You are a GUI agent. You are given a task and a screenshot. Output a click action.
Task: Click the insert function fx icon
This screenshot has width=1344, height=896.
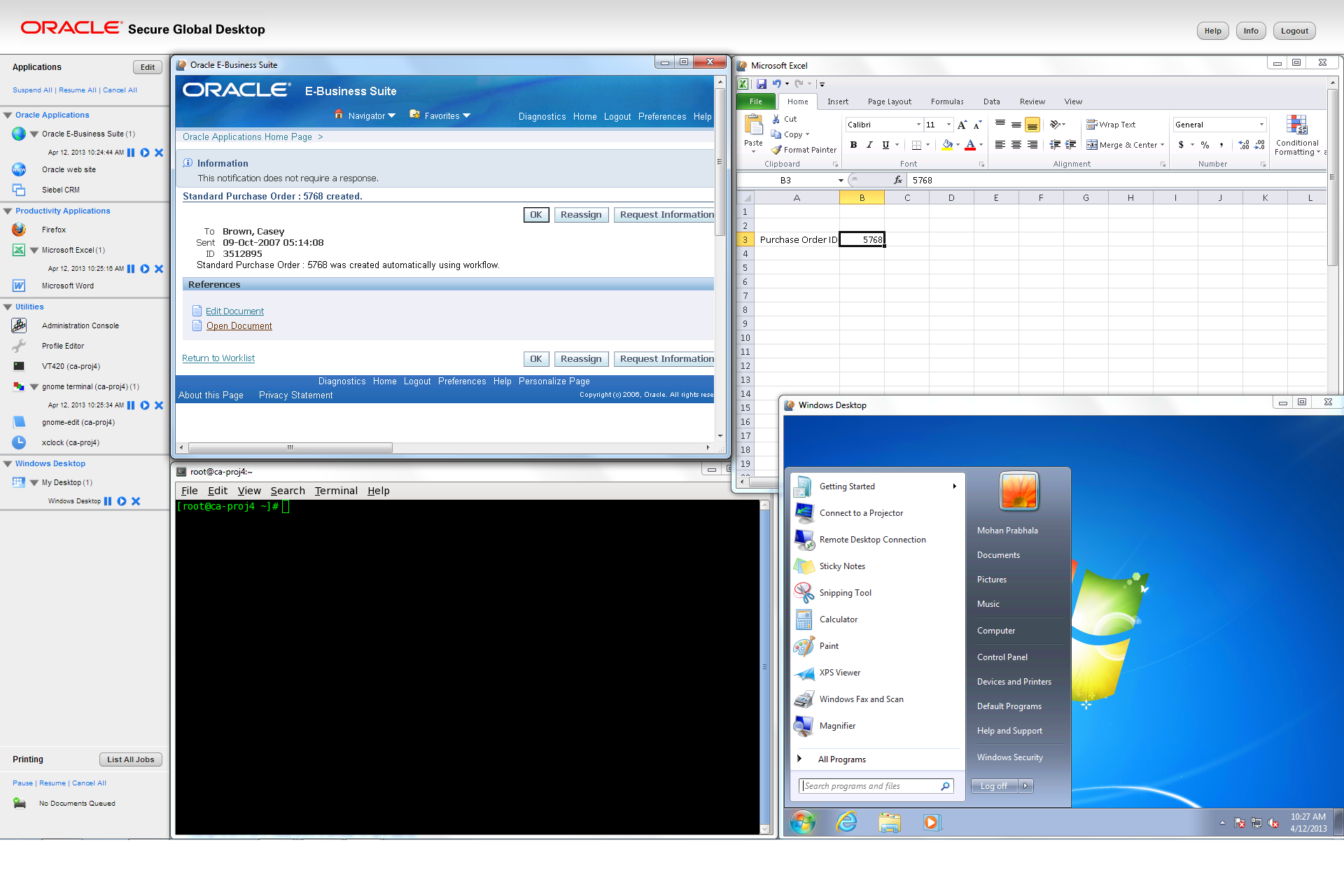(898, 180)
